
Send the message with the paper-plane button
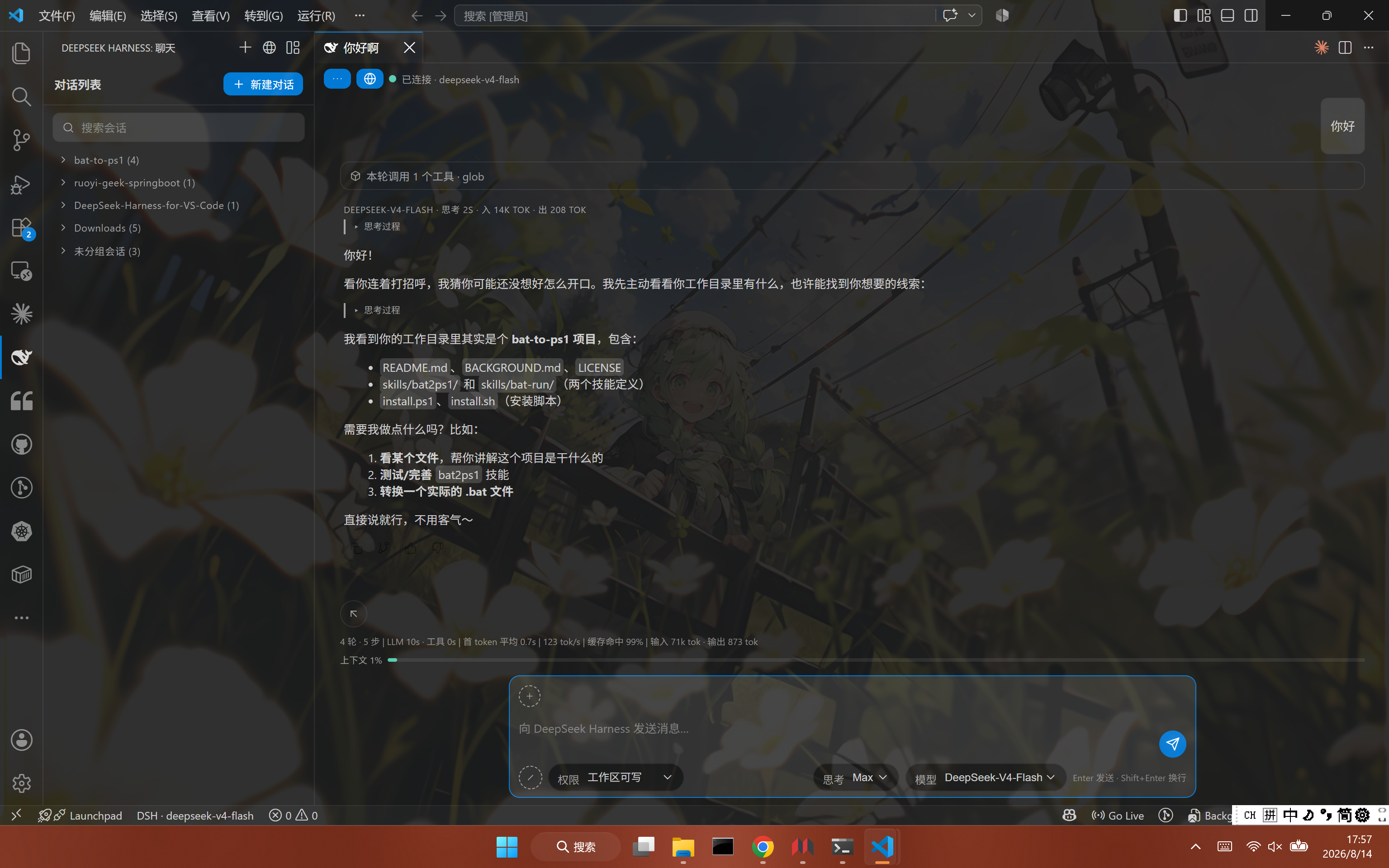tap(1172, 744)
